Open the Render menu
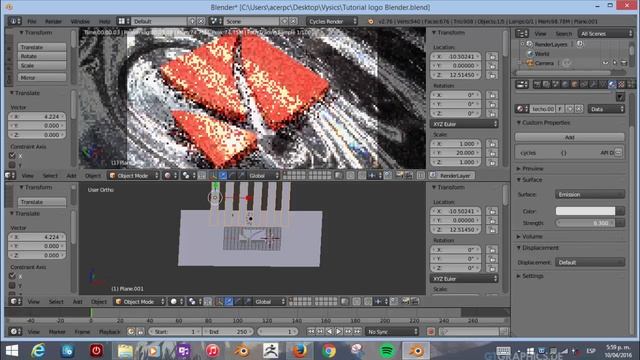 [53, 21]
